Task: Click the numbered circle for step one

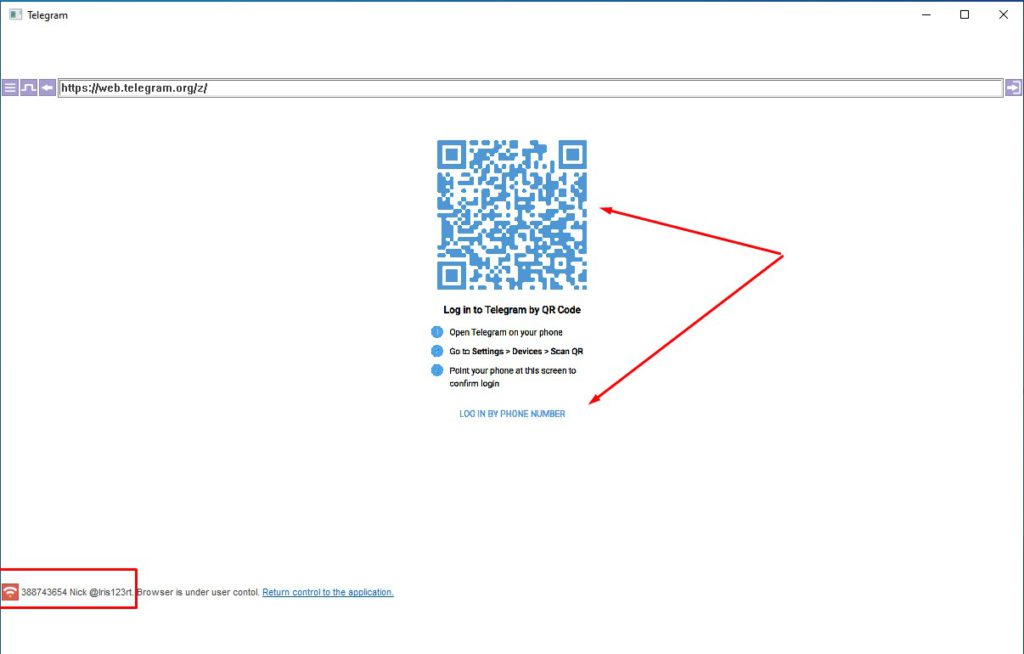Action: 437,331
